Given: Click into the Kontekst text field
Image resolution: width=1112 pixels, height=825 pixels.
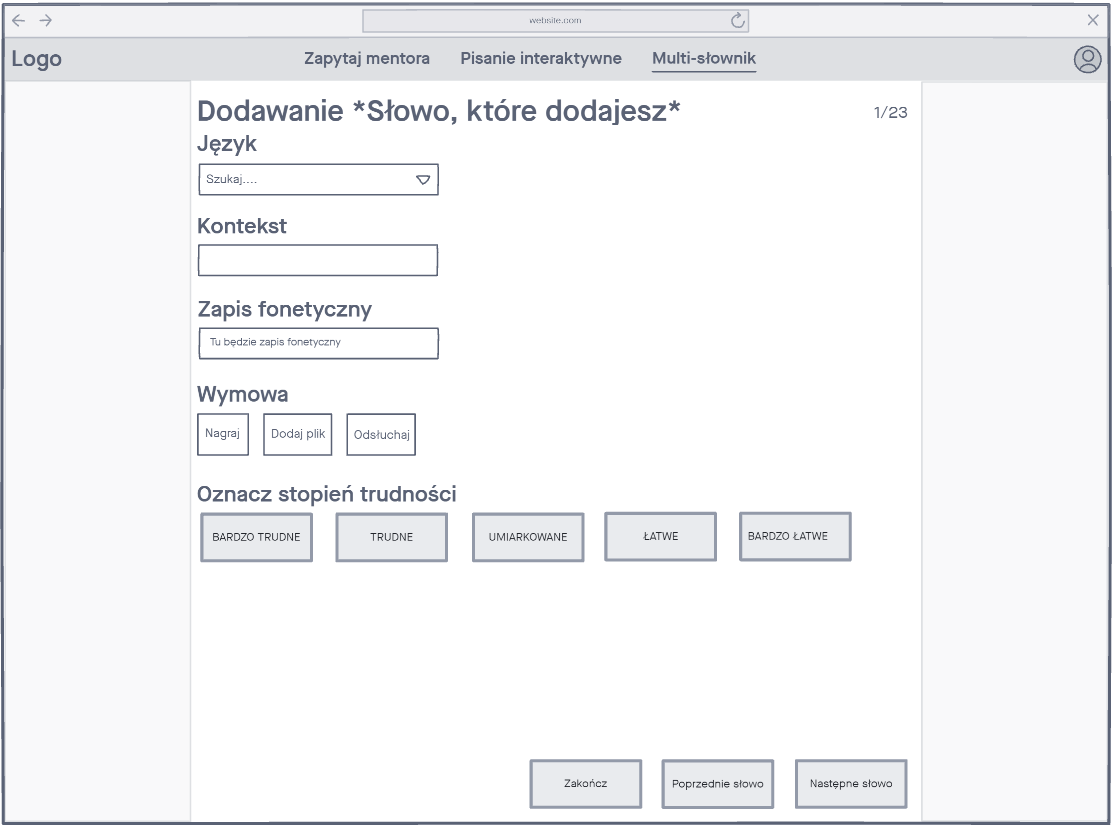Looking at the screenshot, I should point(318,260).
